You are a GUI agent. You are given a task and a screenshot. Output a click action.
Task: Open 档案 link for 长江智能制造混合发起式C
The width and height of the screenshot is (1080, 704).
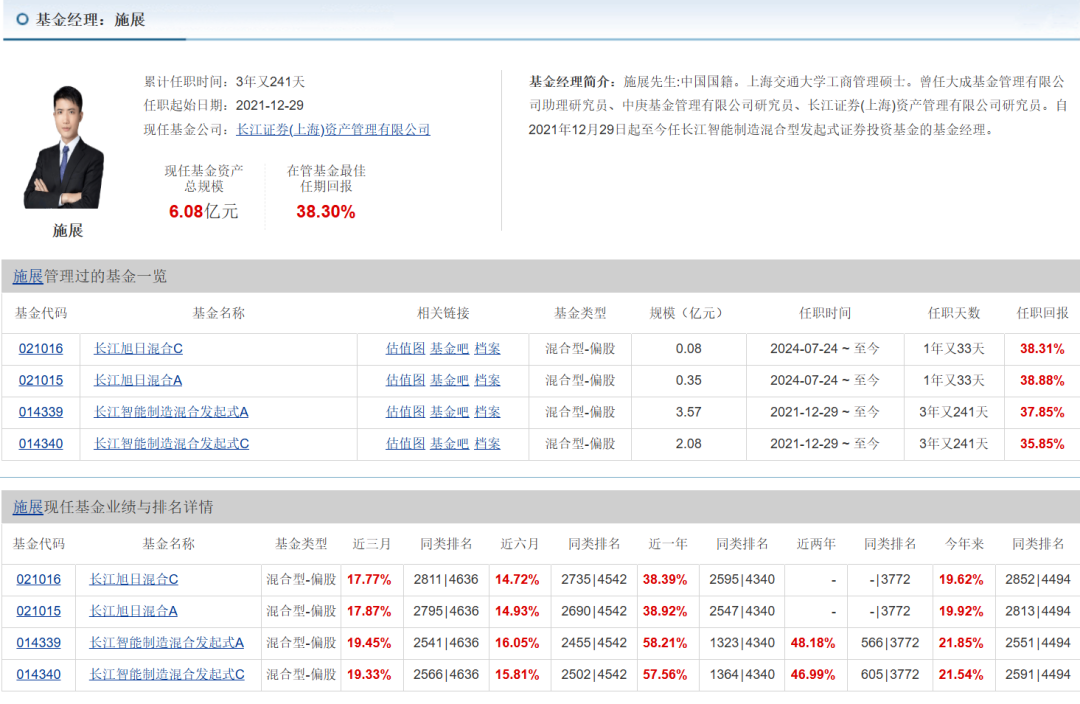(488, 444)
